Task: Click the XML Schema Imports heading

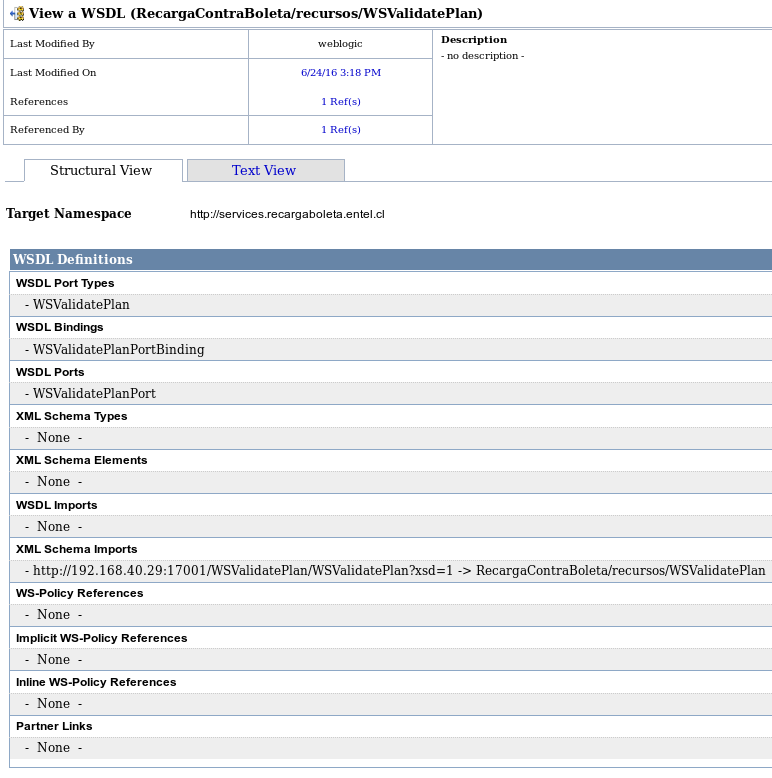Action: point(76,549)
